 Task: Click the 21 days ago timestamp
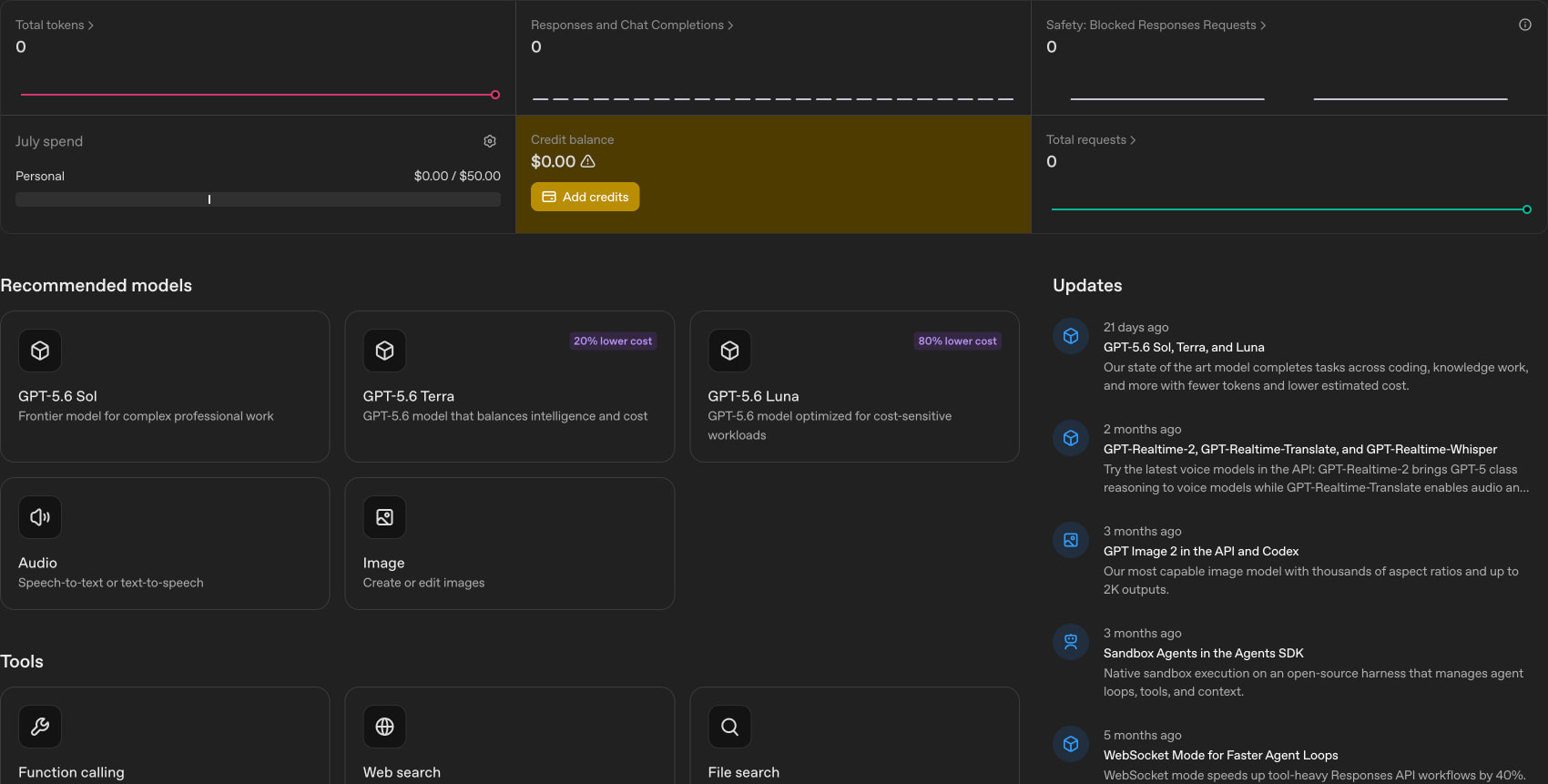[1136, 327]
